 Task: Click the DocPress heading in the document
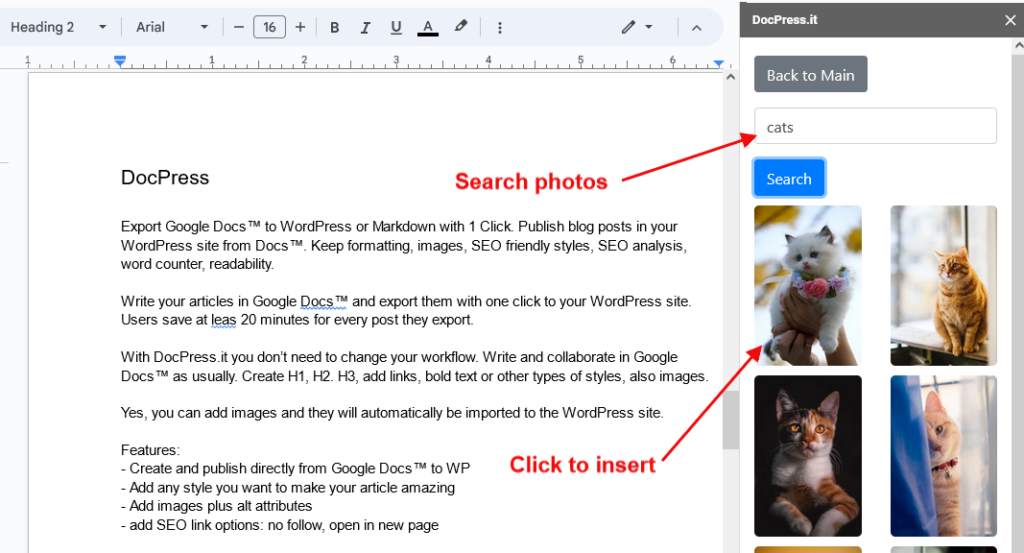(165, 178)
